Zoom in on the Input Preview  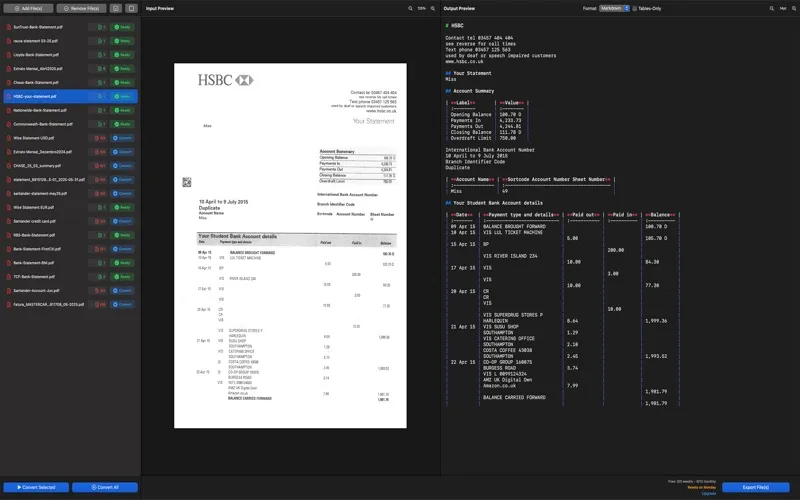[433, 9]
